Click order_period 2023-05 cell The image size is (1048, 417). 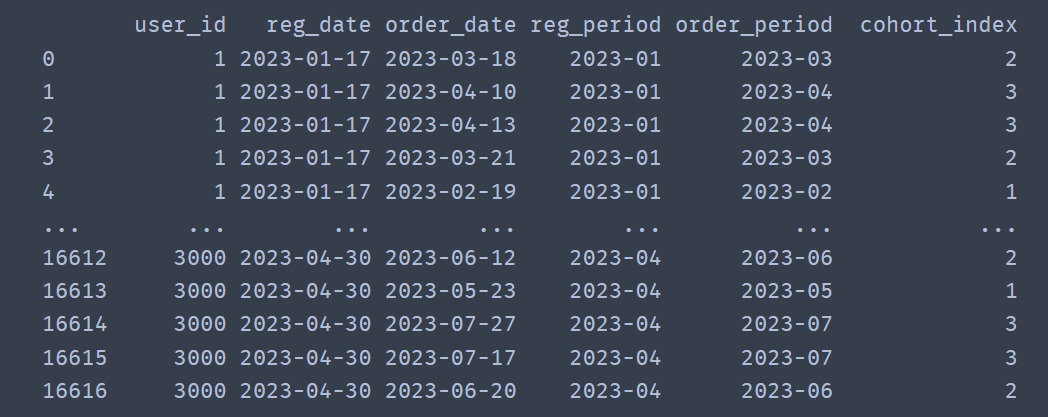click(x=787, y=291)
